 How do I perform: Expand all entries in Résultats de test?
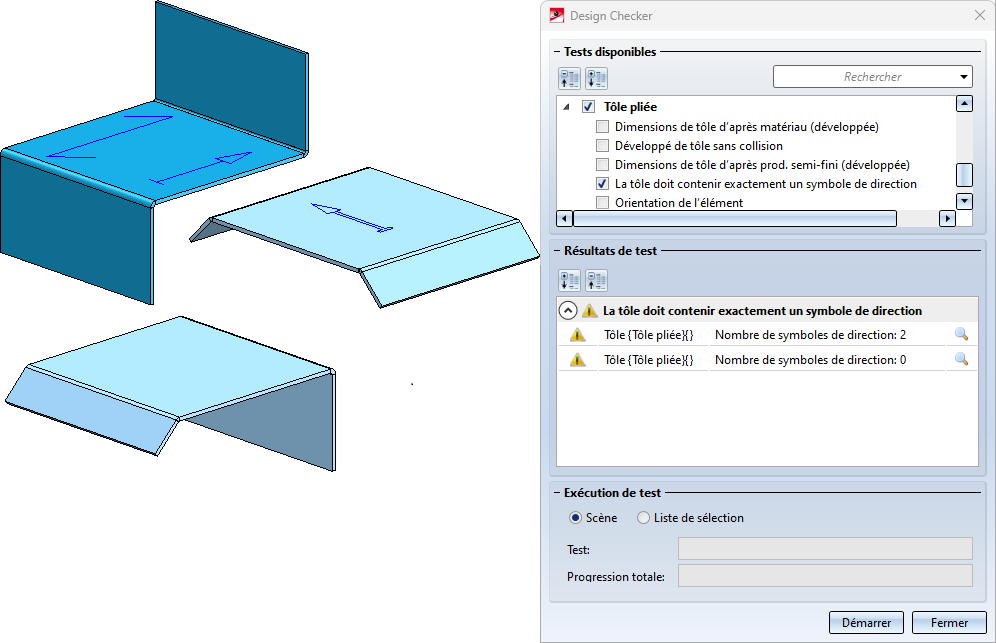click(570, 280)
